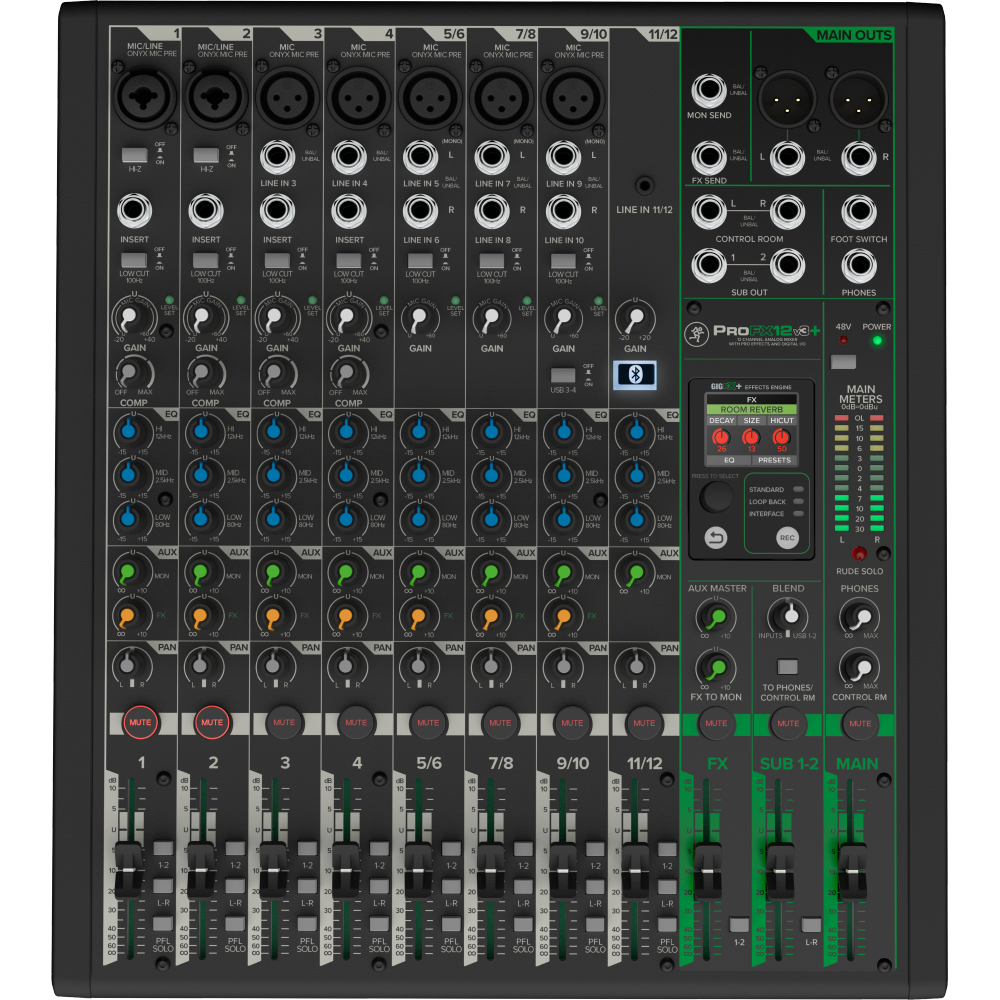Click the channel 1 combo XLR input jack
This screenshot has width=1000, height=1000.
pos(145,96)
